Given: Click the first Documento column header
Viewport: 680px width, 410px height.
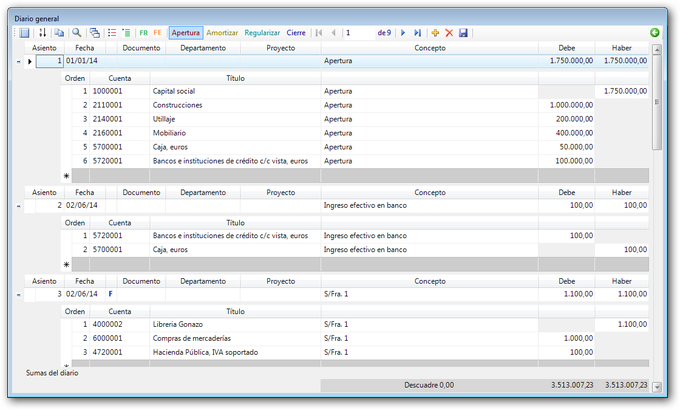Looking at the screenshot, I should (x=141, y=48).
